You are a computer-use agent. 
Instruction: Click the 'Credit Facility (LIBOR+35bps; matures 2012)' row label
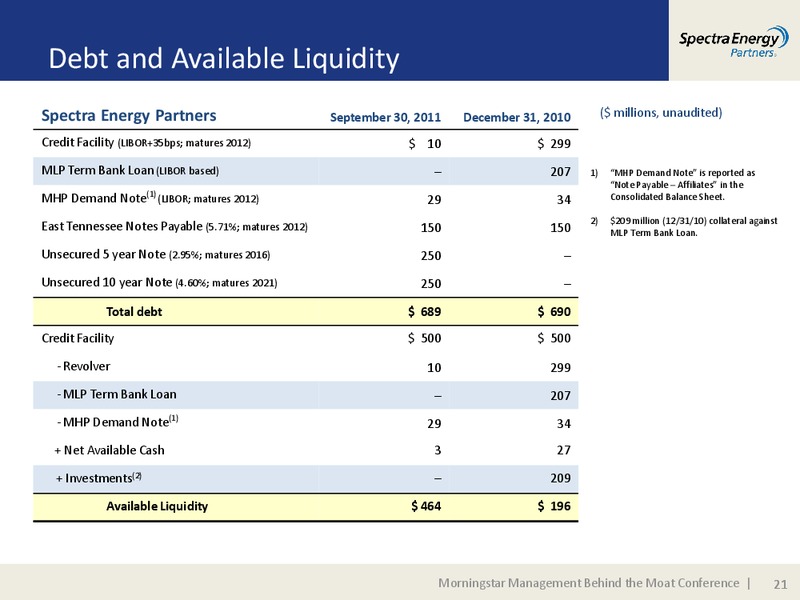coord(146,143)
